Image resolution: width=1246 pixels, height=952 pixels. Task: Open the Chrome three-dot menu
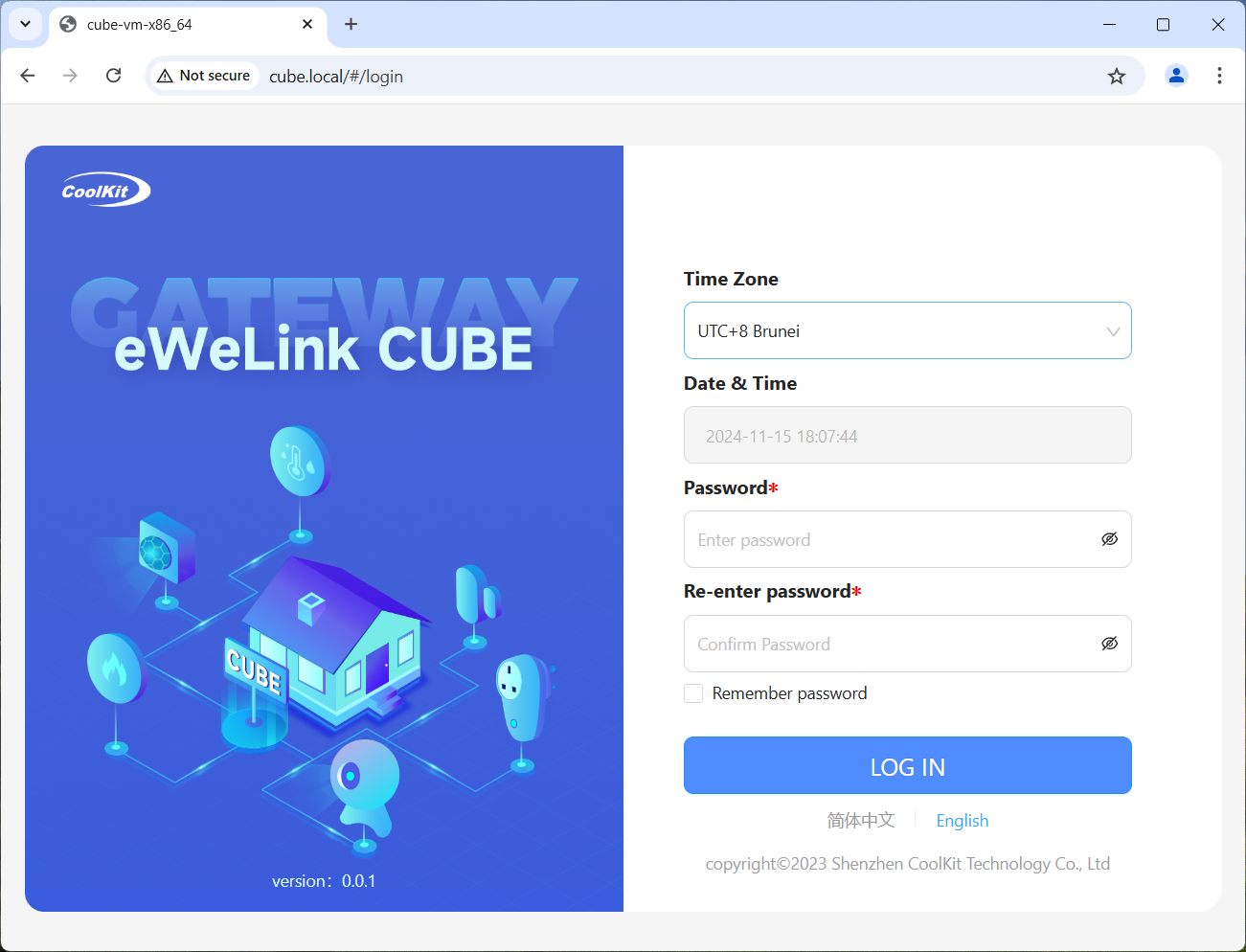click(x=1219, y=76)
